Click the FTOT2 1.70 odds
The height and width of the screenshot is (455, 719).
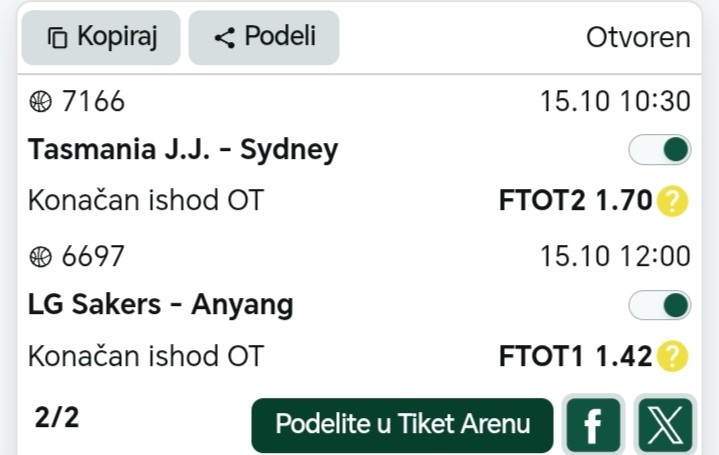coord(575,202)
